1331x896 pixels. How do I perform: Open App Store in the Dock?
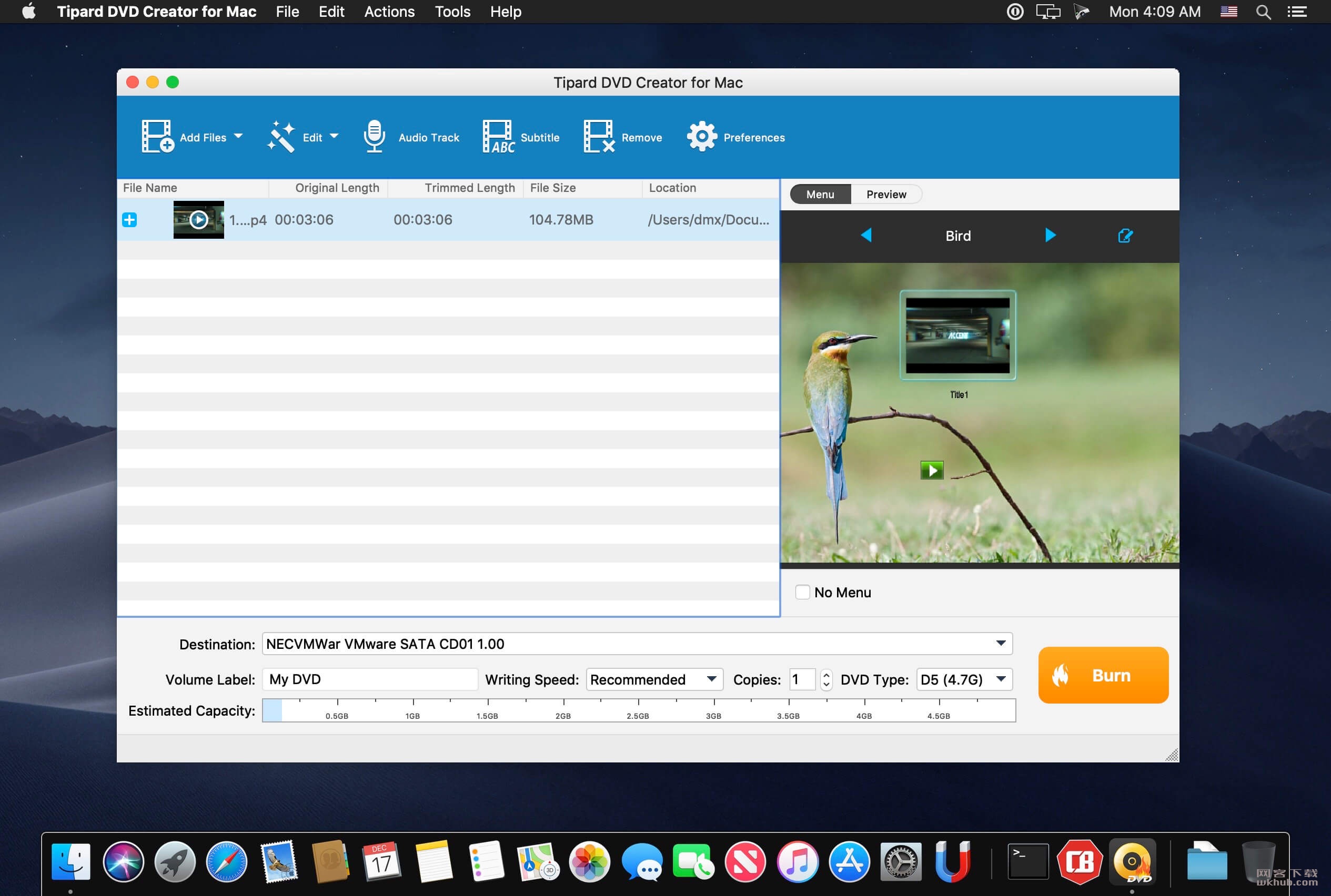[x=849, y=861]
